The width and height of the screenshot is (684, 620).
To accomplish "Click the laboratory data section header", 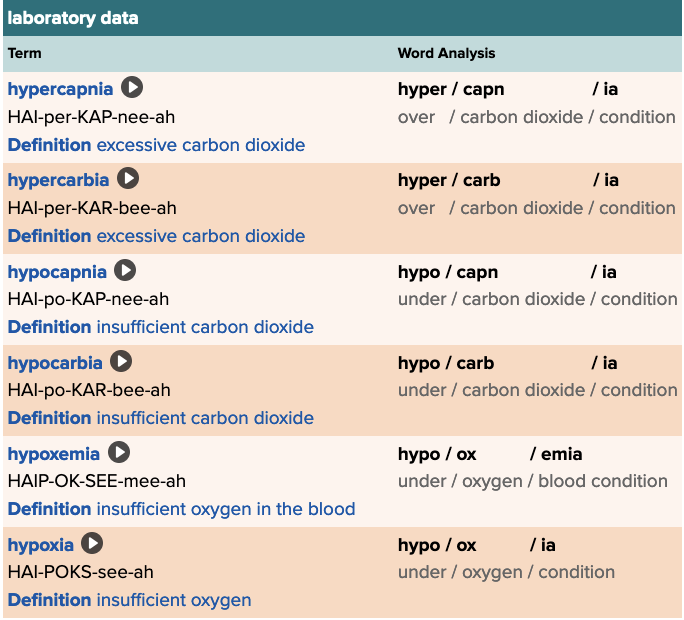I will pyautogui.click(x=73, y=18).
